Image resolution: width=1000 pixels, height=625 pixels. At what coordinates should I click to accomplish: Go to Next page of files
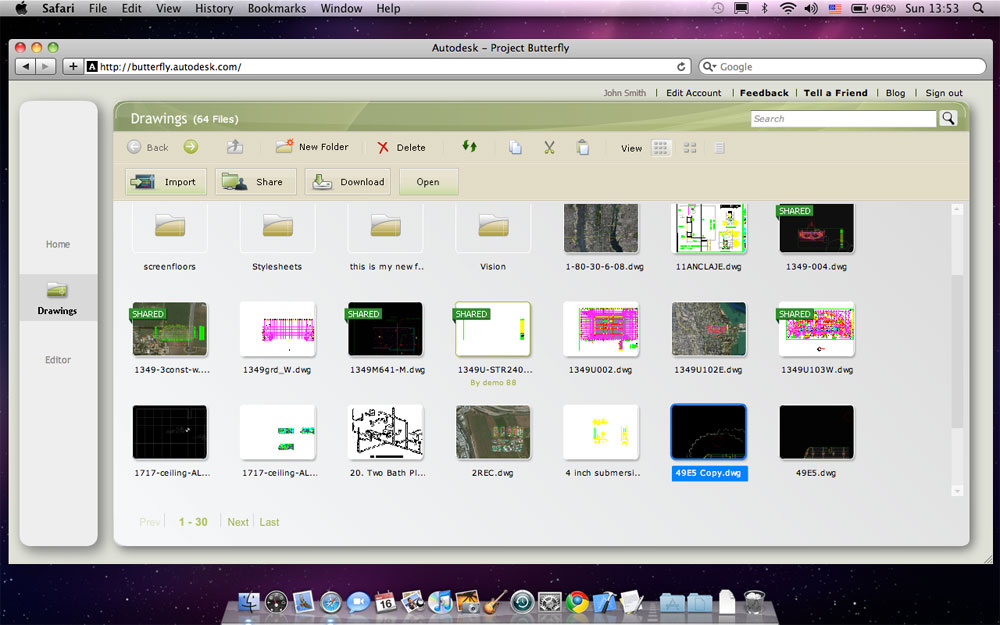(x=238, y=522)
